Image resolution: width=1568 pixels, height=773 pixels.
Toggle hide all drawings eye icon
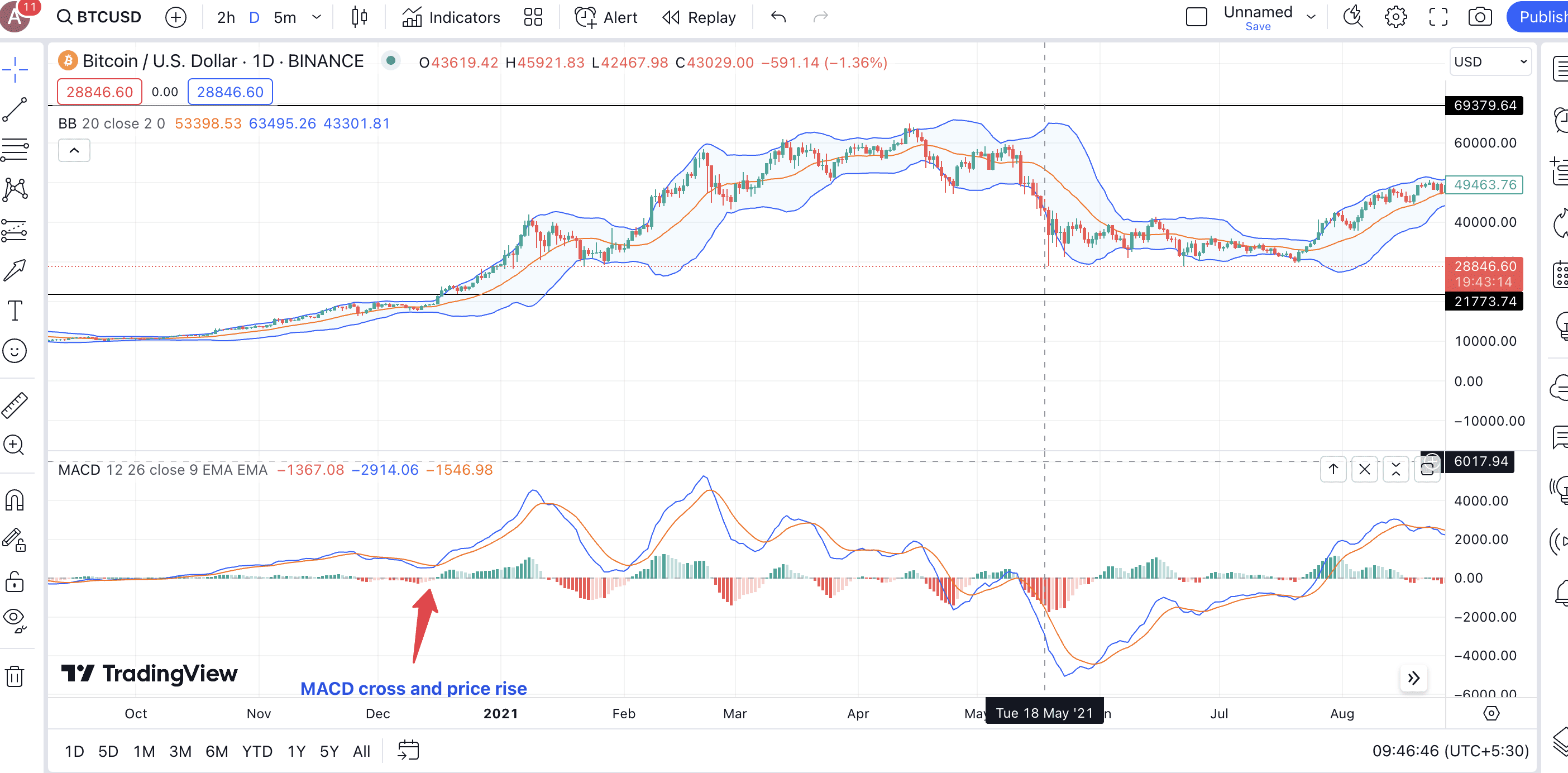tap(15, 619)
